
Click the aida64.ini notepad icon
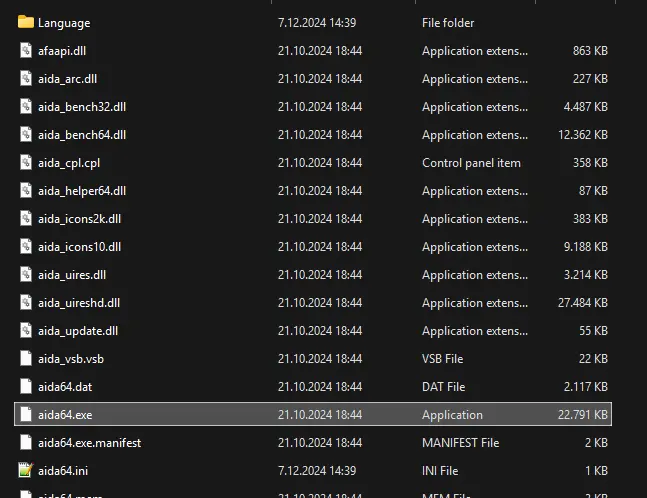pyautogui.click(x=26, y=470)
